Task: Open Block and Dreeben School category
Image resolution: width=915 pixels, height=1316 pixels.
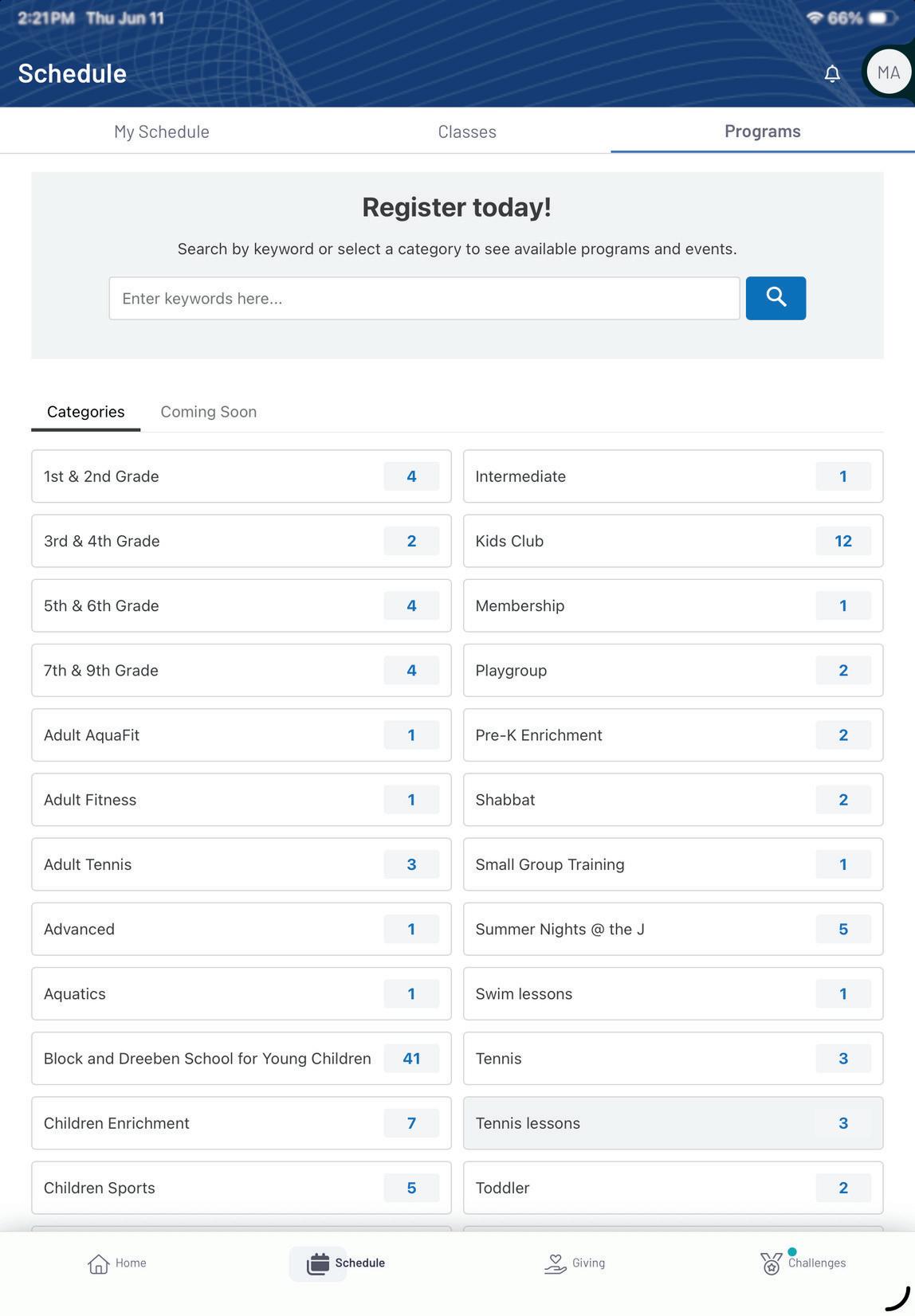Action: coord(241,1059)
